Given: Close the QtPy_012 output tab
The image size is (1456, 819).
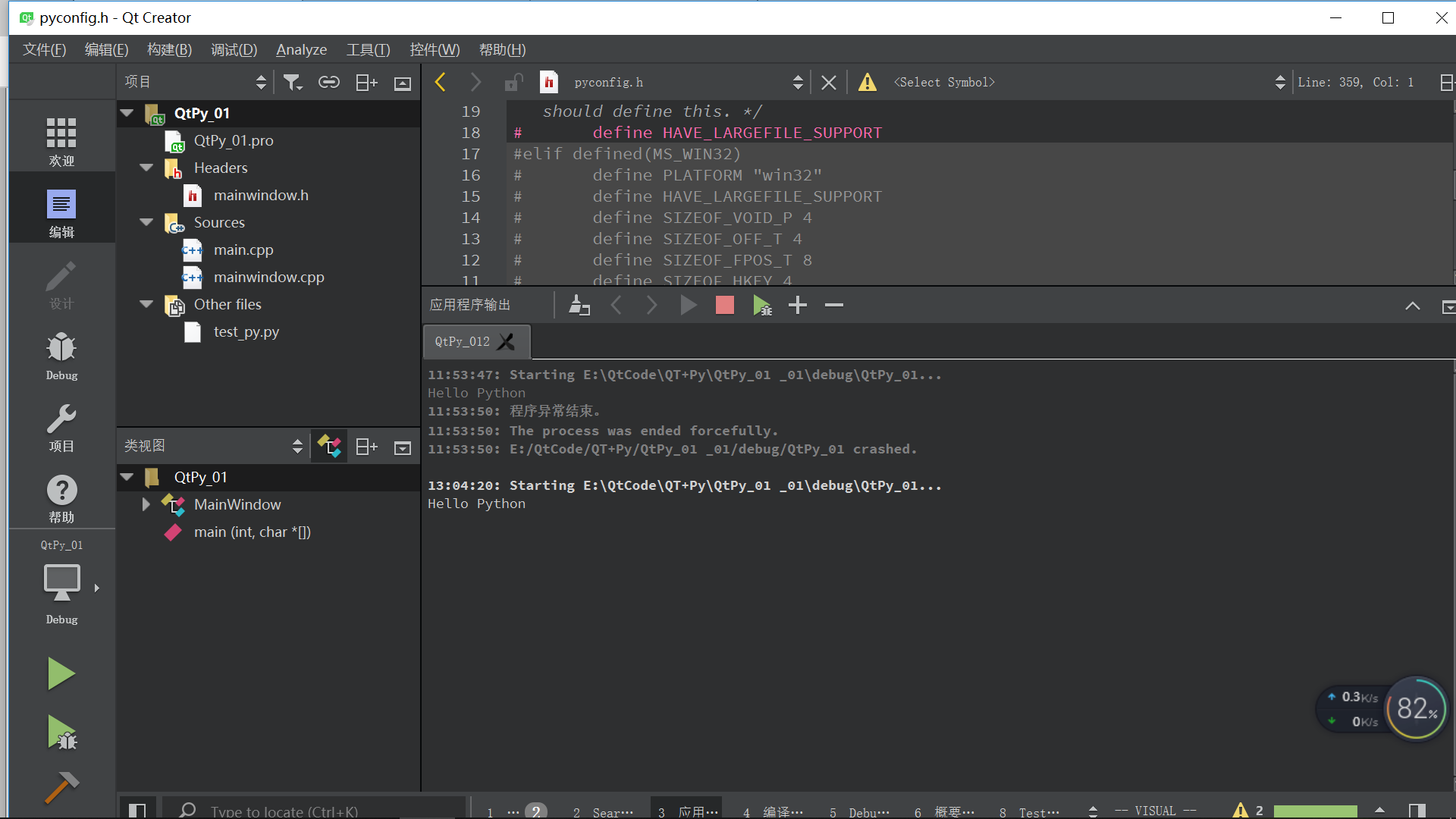Looking at the screenshot, I should 506,341.
